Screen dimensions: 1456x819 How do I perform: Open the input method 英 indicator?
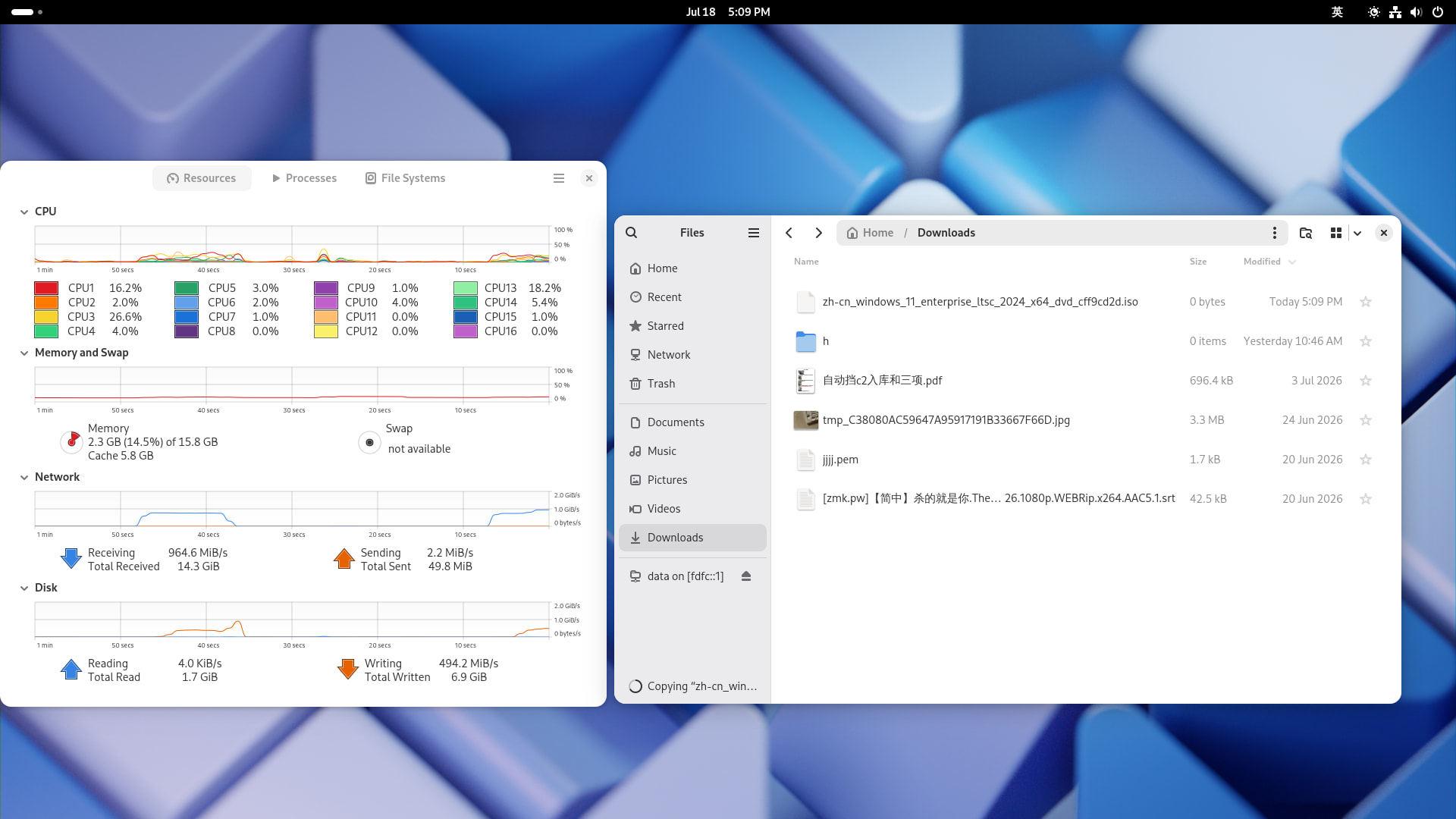(x=1337, y=12)
